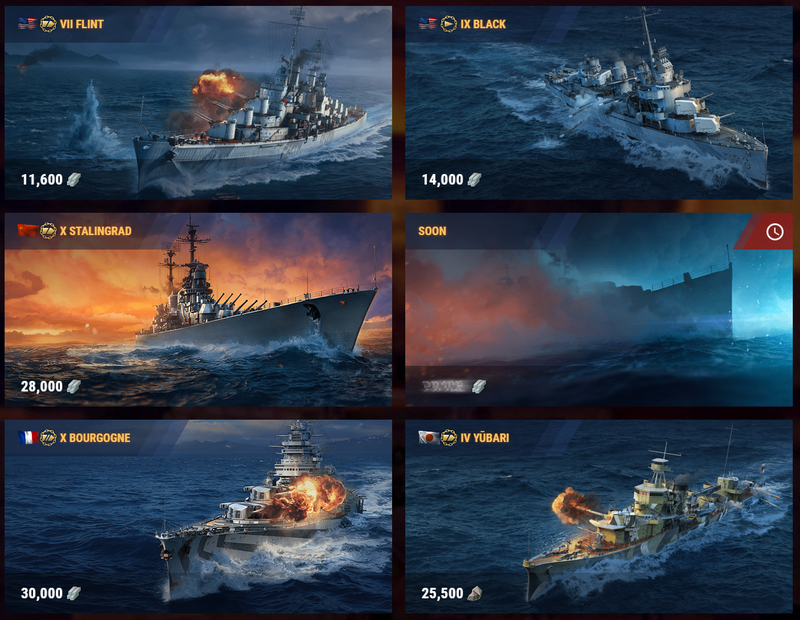Click the steel currency icon beside 11,600
The height and width of the screenshot is (620, 800).
tap(74, 180)
